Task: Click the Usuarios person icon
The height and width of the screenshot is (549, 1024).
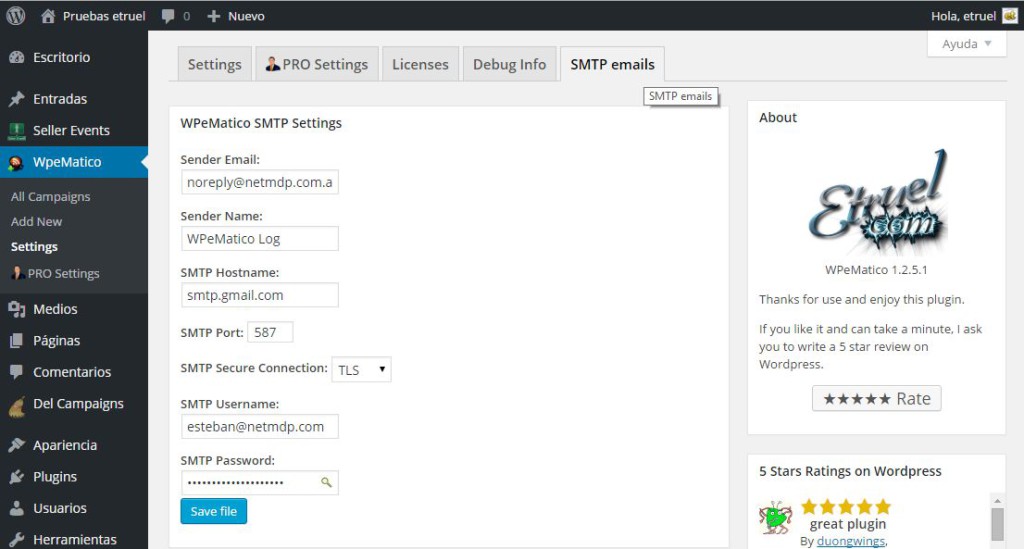Action: point(16,508)
